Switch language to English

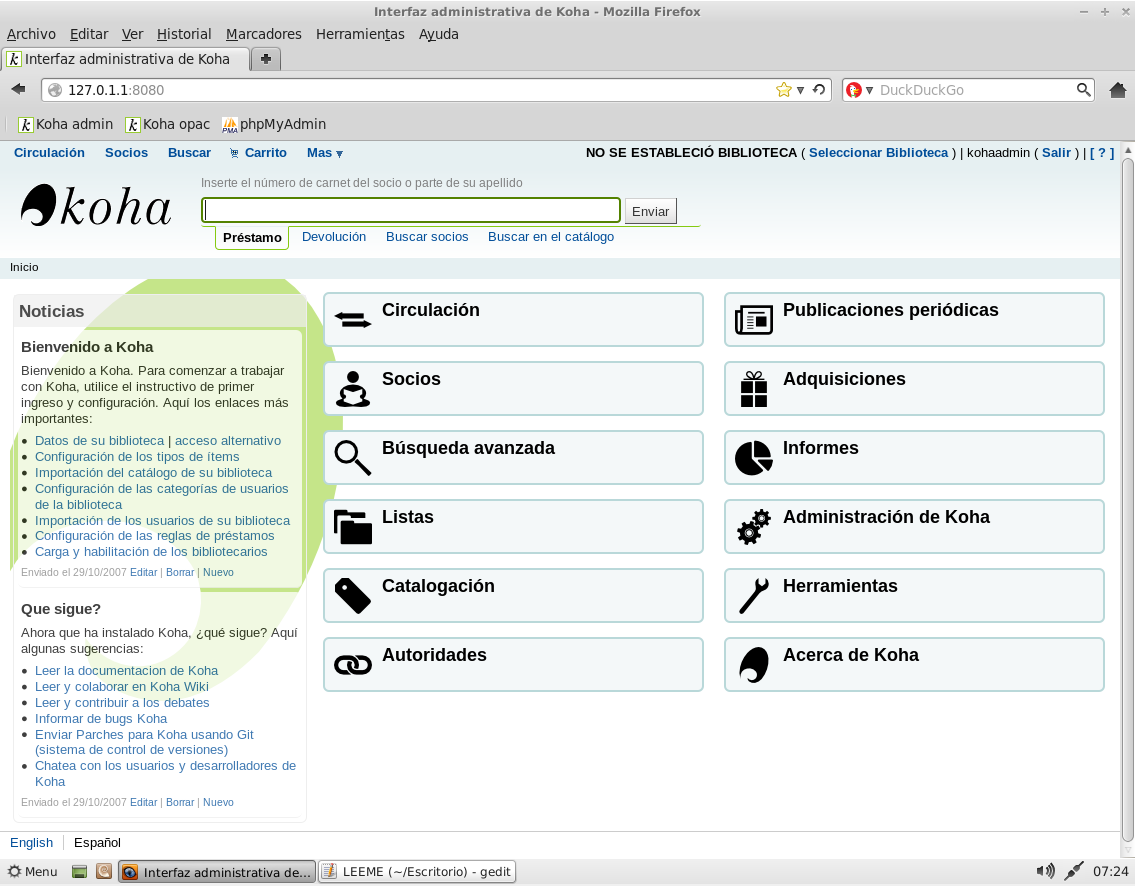[x=31, y=843]
